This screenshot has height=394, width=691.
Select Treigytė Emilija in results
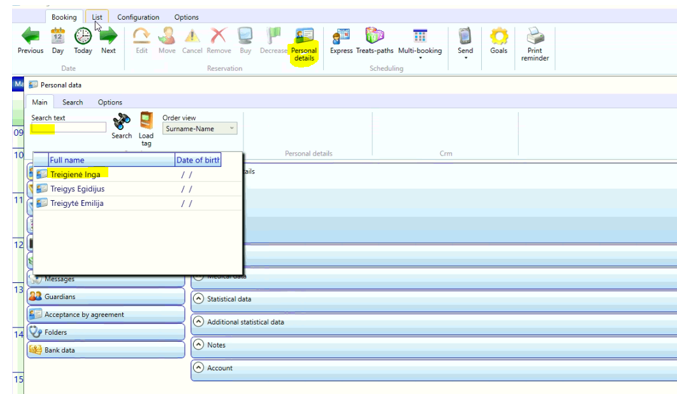pyautogui.click(x=77, y=204)
